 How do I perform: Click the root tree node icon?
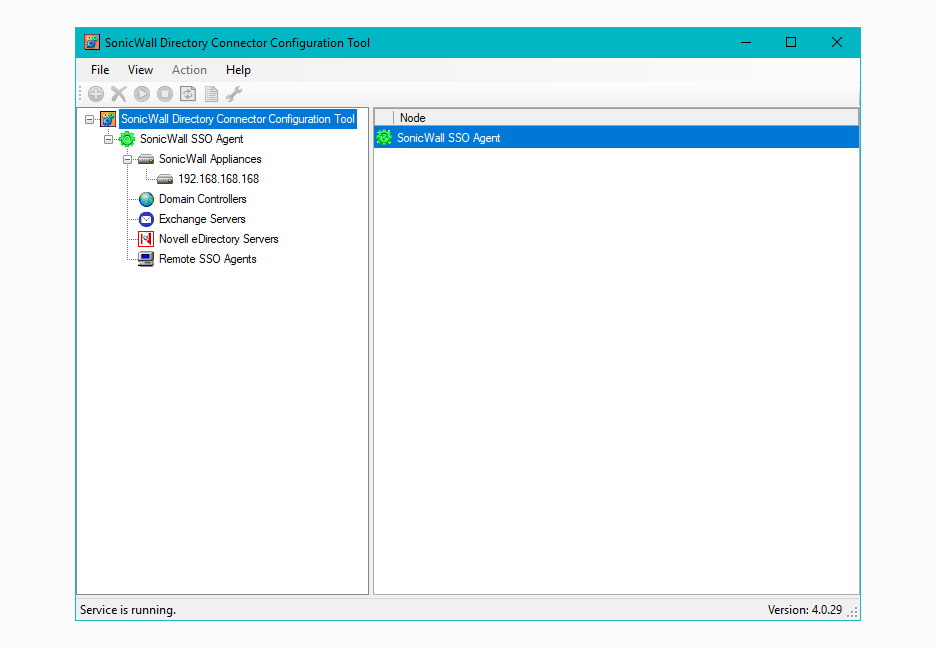tap(108, 119)
